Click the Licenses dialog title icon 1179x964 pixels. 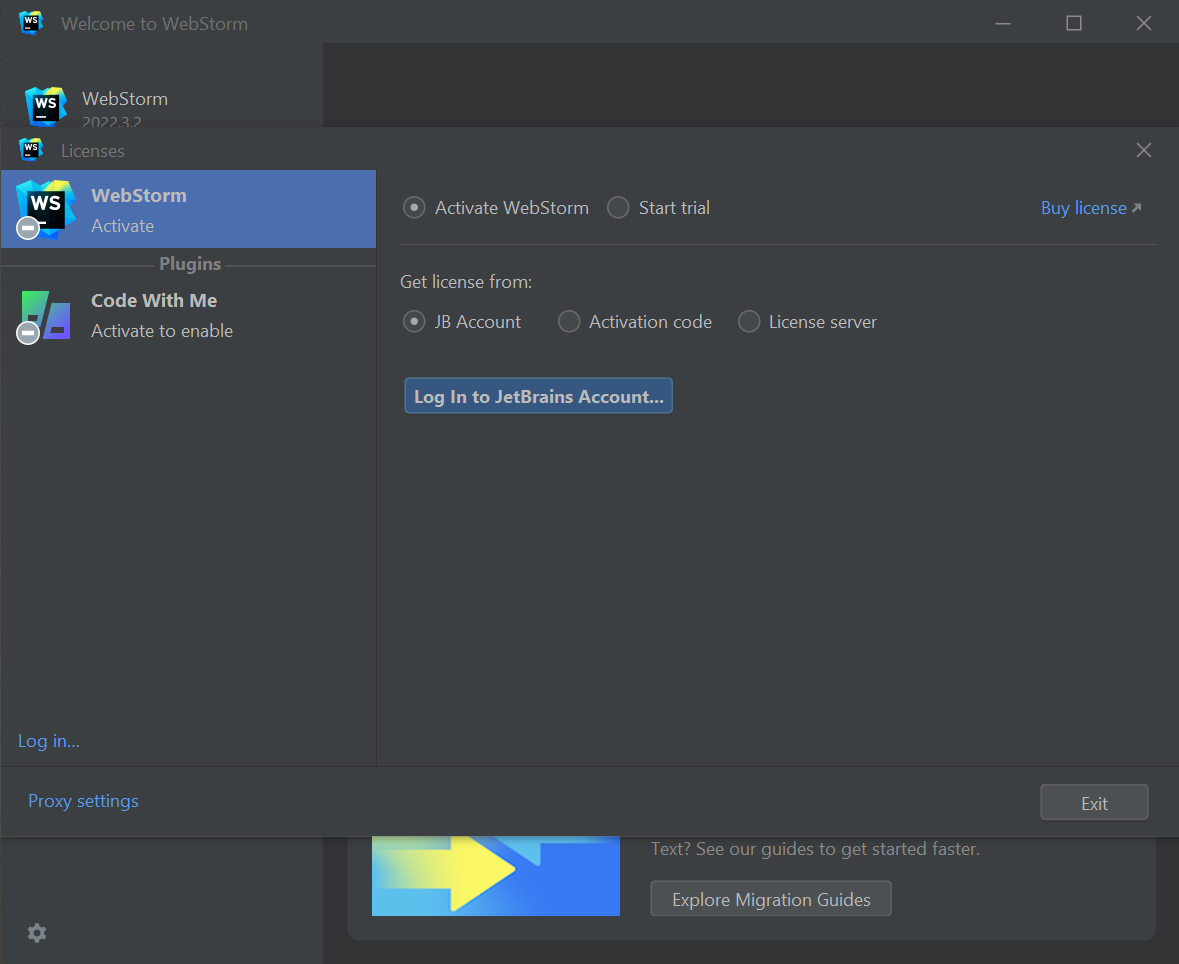[31, 149]
